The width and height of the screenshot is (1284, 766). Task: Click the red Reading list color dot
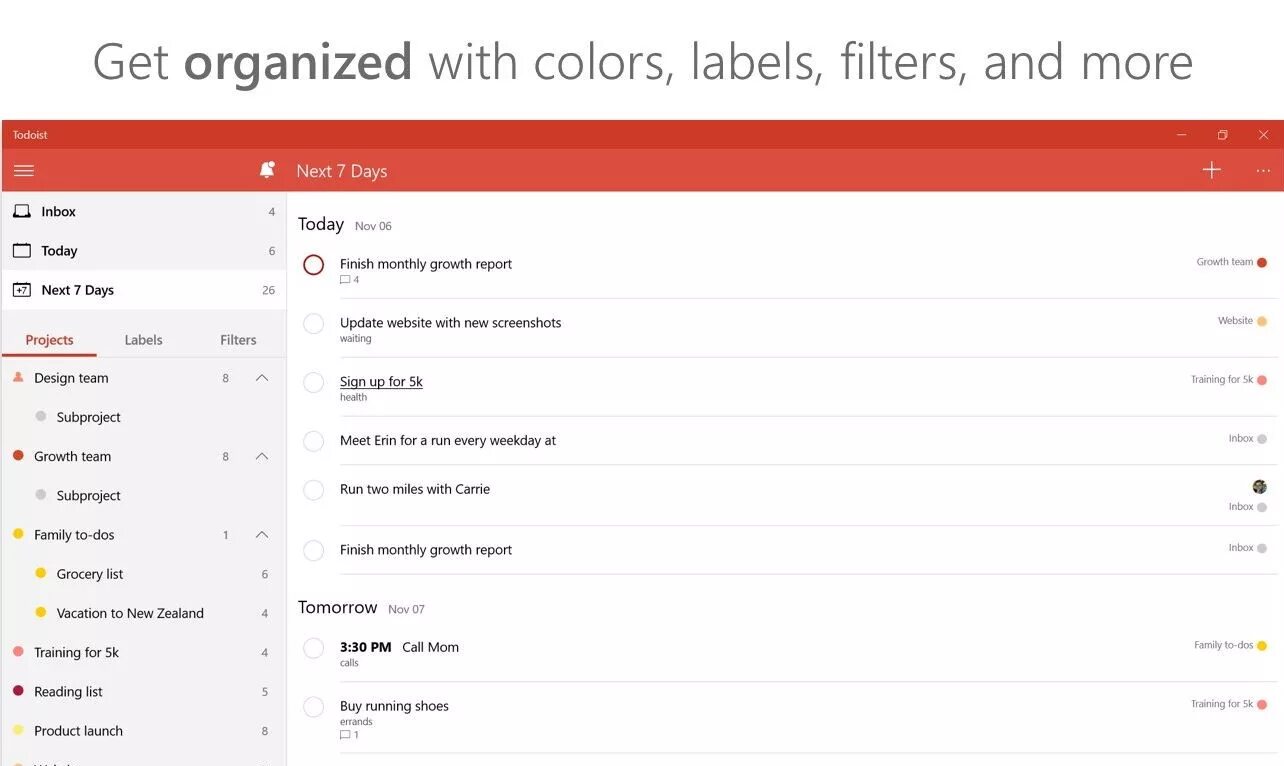tap(18, 691)
